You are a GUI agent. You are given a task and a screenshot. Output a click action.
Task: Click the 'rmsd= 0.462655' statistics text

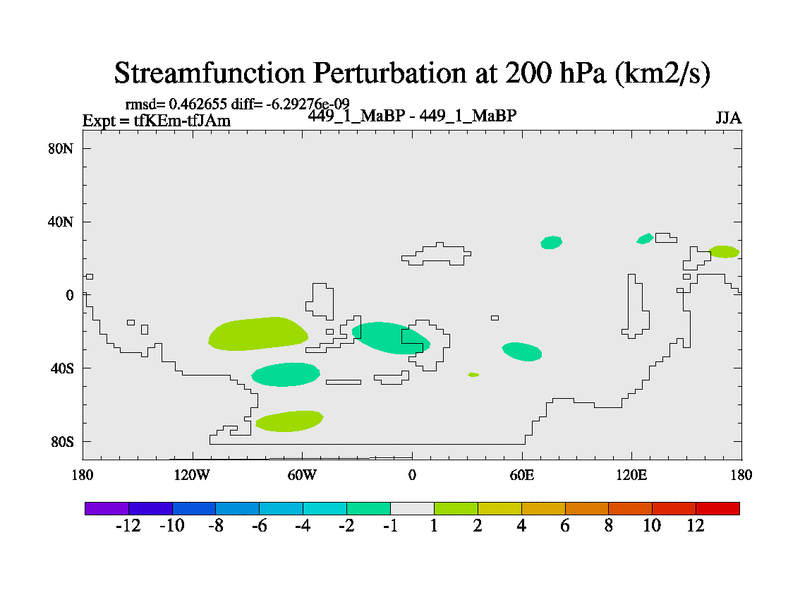pyautogui.click(x=176, y=104)
